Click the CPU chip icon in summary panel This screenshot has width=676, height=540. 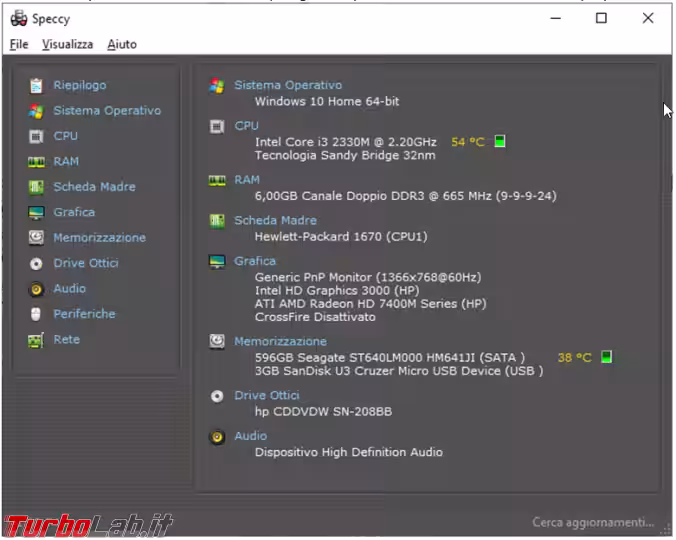click(217, 126)
